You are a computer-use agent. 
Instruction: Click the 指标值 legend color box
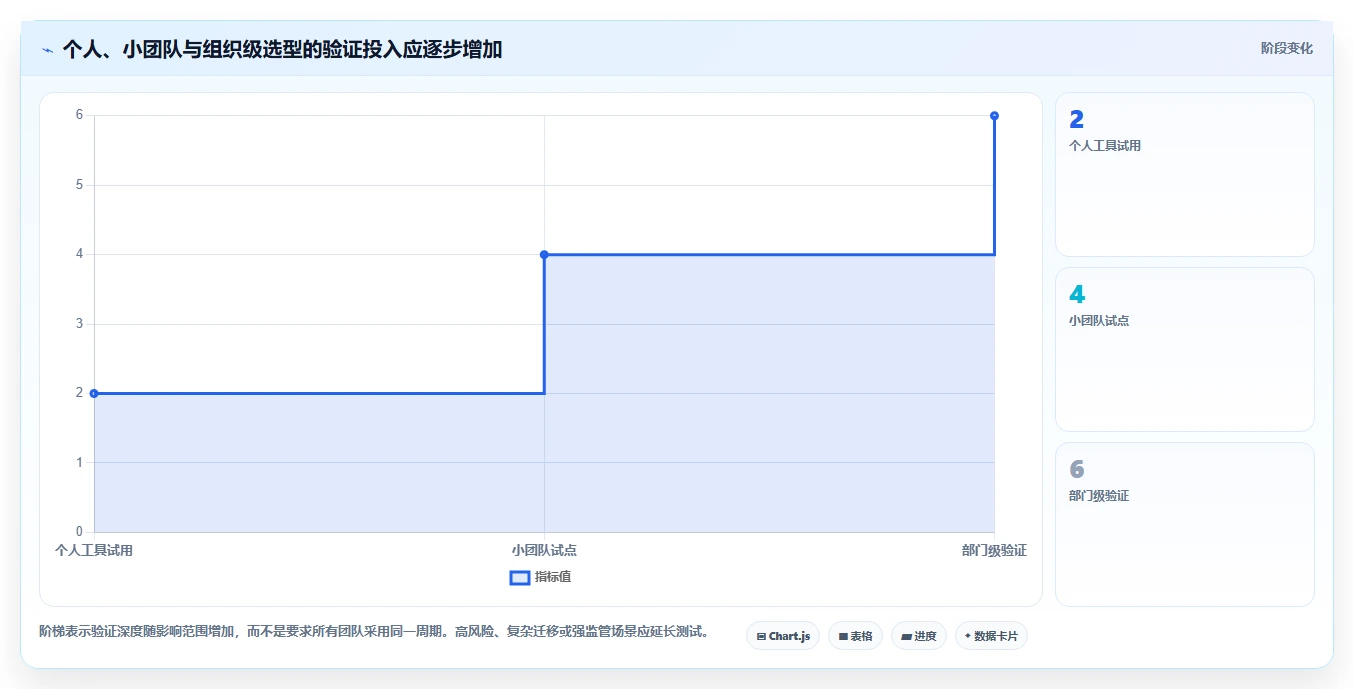coord(520,577)
